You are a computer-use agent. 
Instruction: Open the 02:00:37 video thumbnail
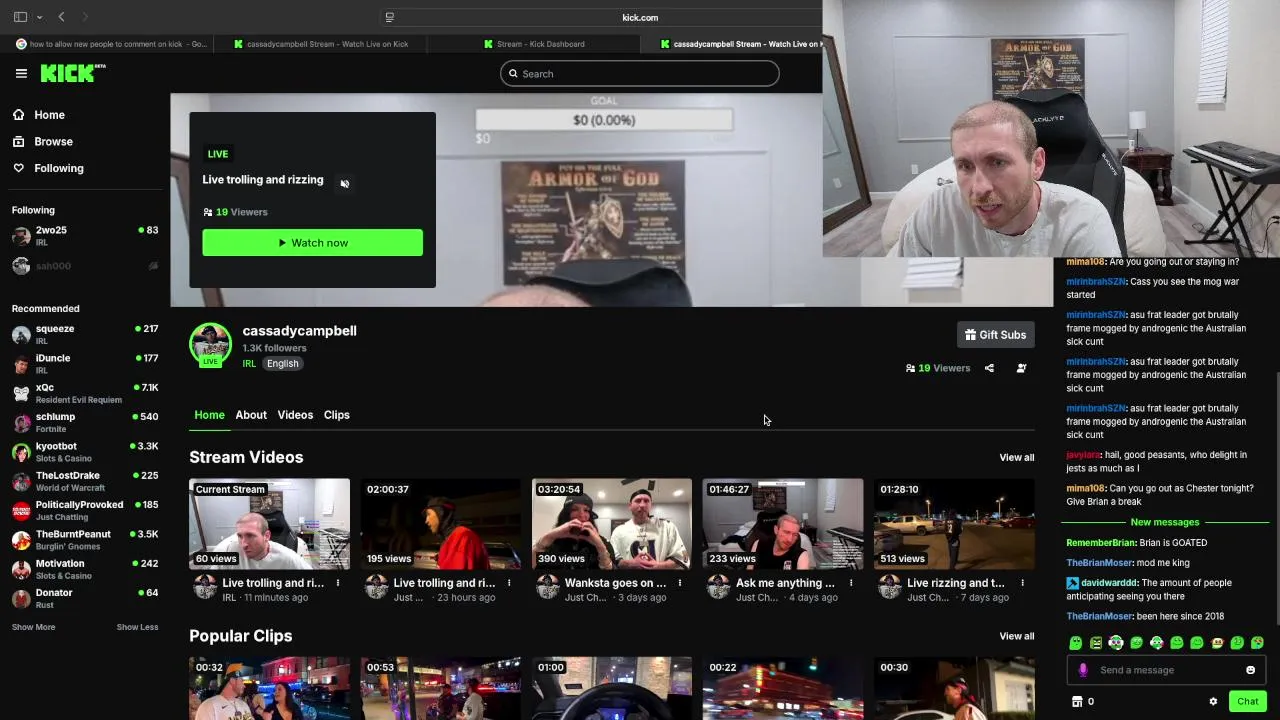(x=440, y=524)
